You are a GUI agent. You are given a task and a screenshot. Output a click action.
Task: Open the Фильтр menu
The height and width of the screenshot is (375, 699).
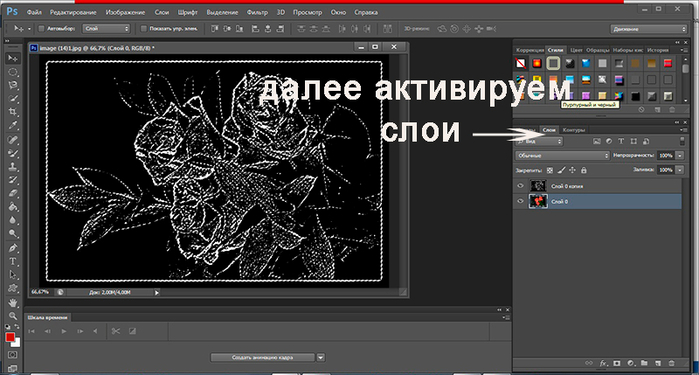(257, 12)
